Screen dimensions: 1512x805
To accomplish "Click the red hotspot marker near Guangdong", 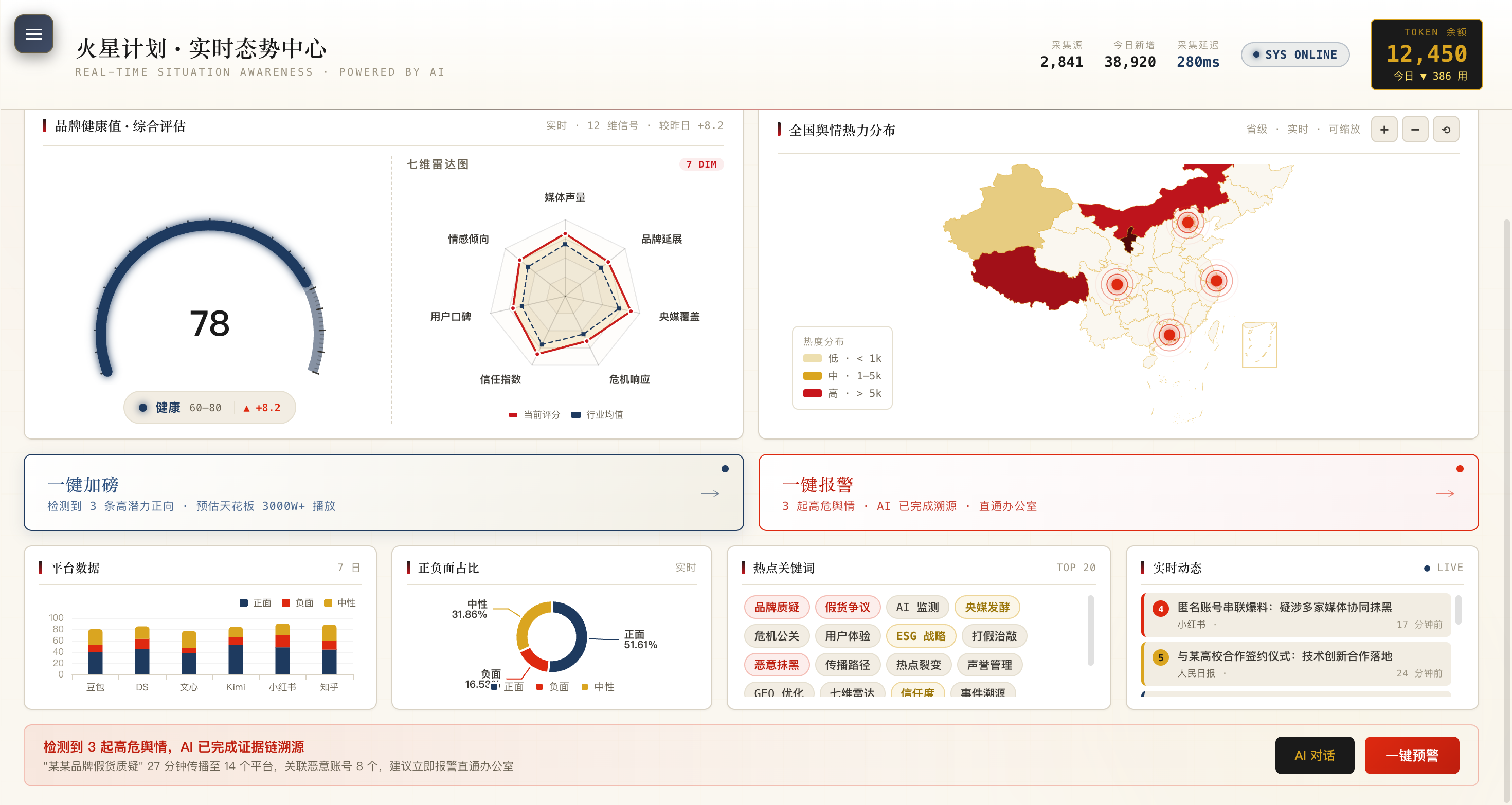I will [x=1168, y=335].
